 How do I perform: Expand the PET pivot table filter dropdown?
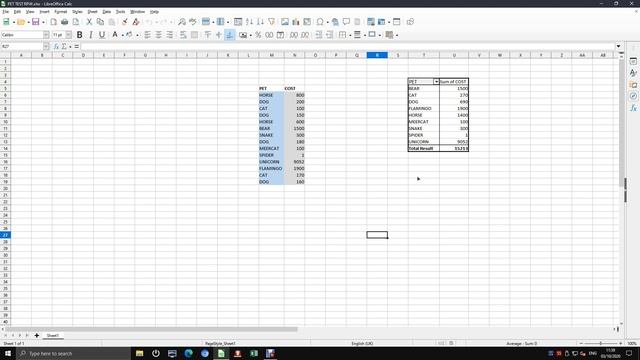click(436, 82)
